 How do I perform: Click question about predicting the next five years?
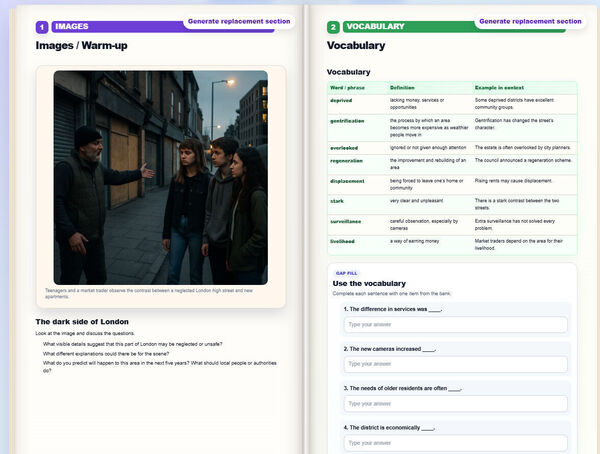coord(160,367)
